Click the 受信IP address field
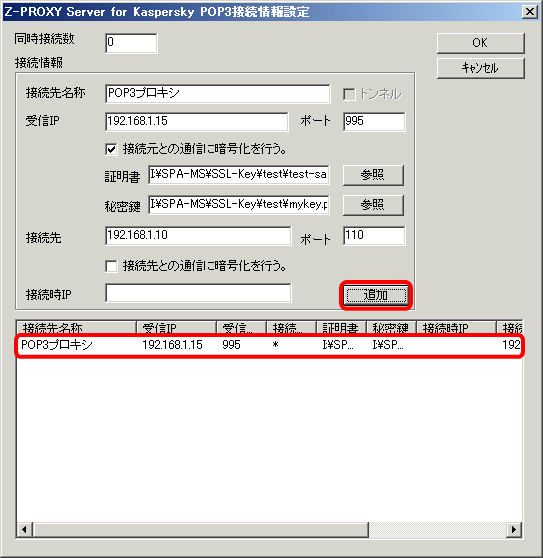Viewport: 543px width, 558px height. pyautogui.click(x=197, y=122)
